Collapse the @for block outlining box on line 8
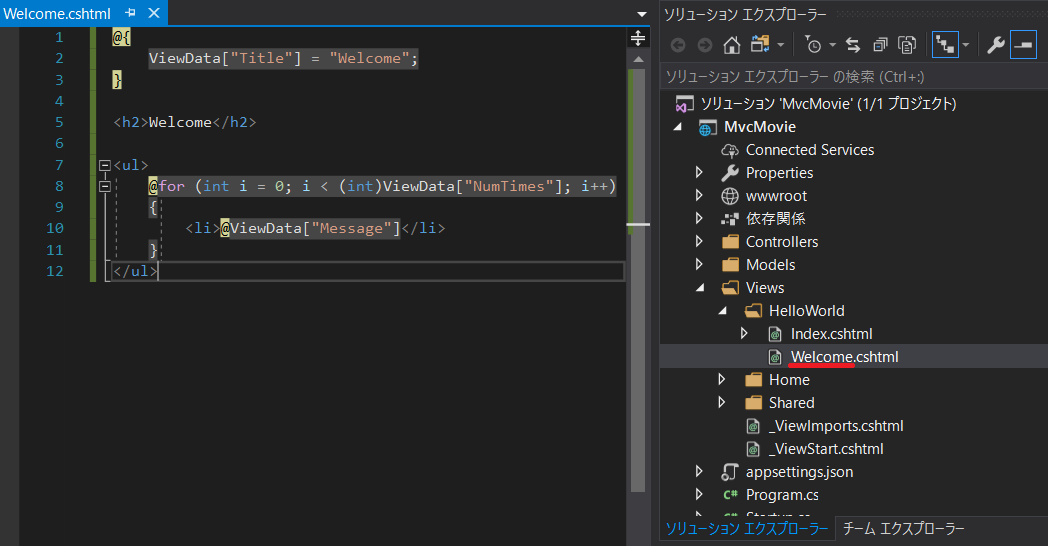 pos(105,186)
